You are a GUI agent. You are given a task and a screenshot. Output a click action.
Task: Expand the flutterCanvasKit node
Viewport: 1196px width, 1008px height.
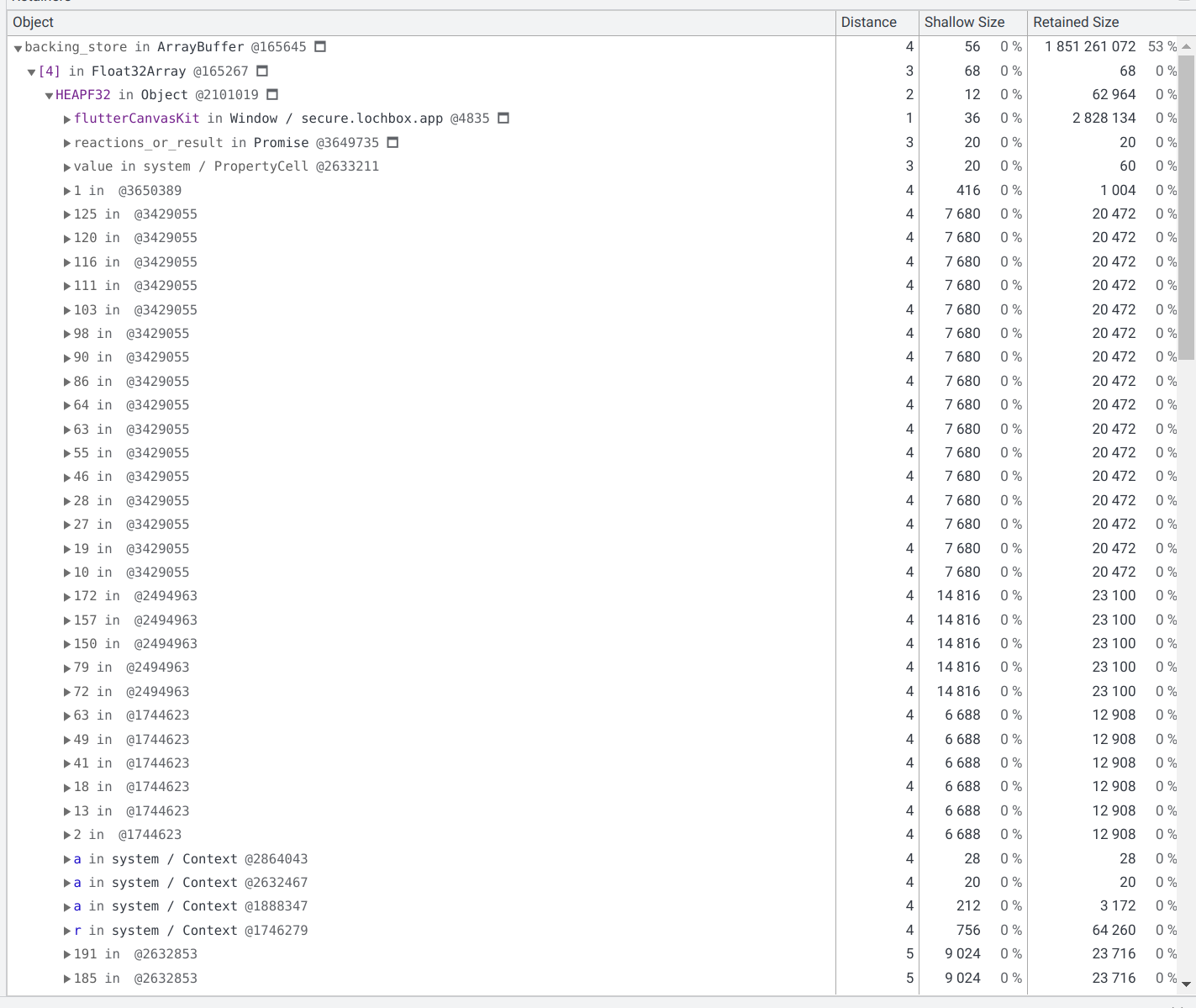click(66, 119)
